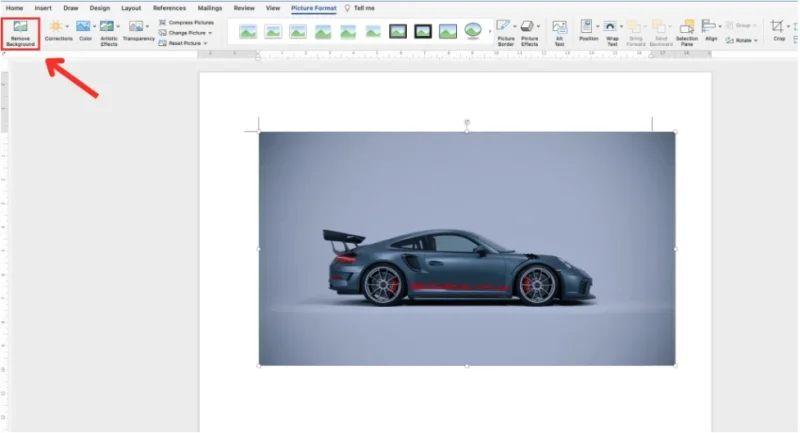Image resolution: width=800 pixels, height=433 pixels.
Task: Click the Alt Text icon
Action: tap(559, 27)
